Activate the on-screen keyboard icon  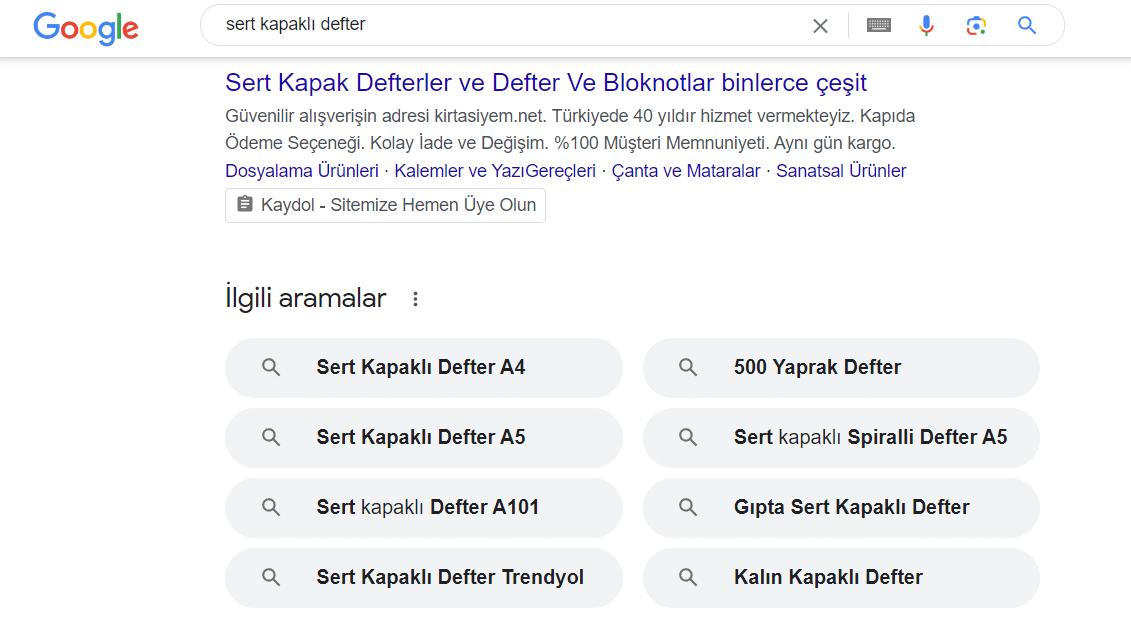click(878, 25)
